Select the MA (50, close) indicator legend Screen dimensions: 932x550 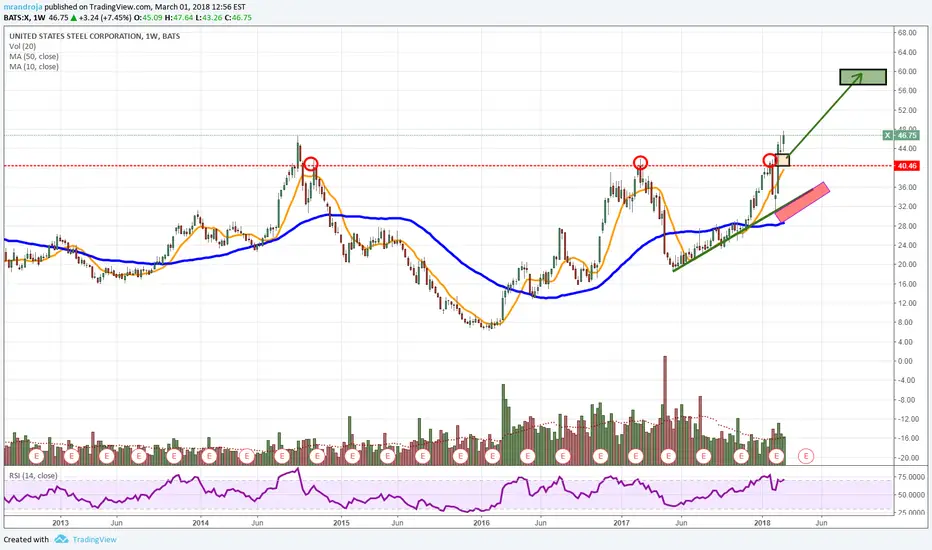34,56
